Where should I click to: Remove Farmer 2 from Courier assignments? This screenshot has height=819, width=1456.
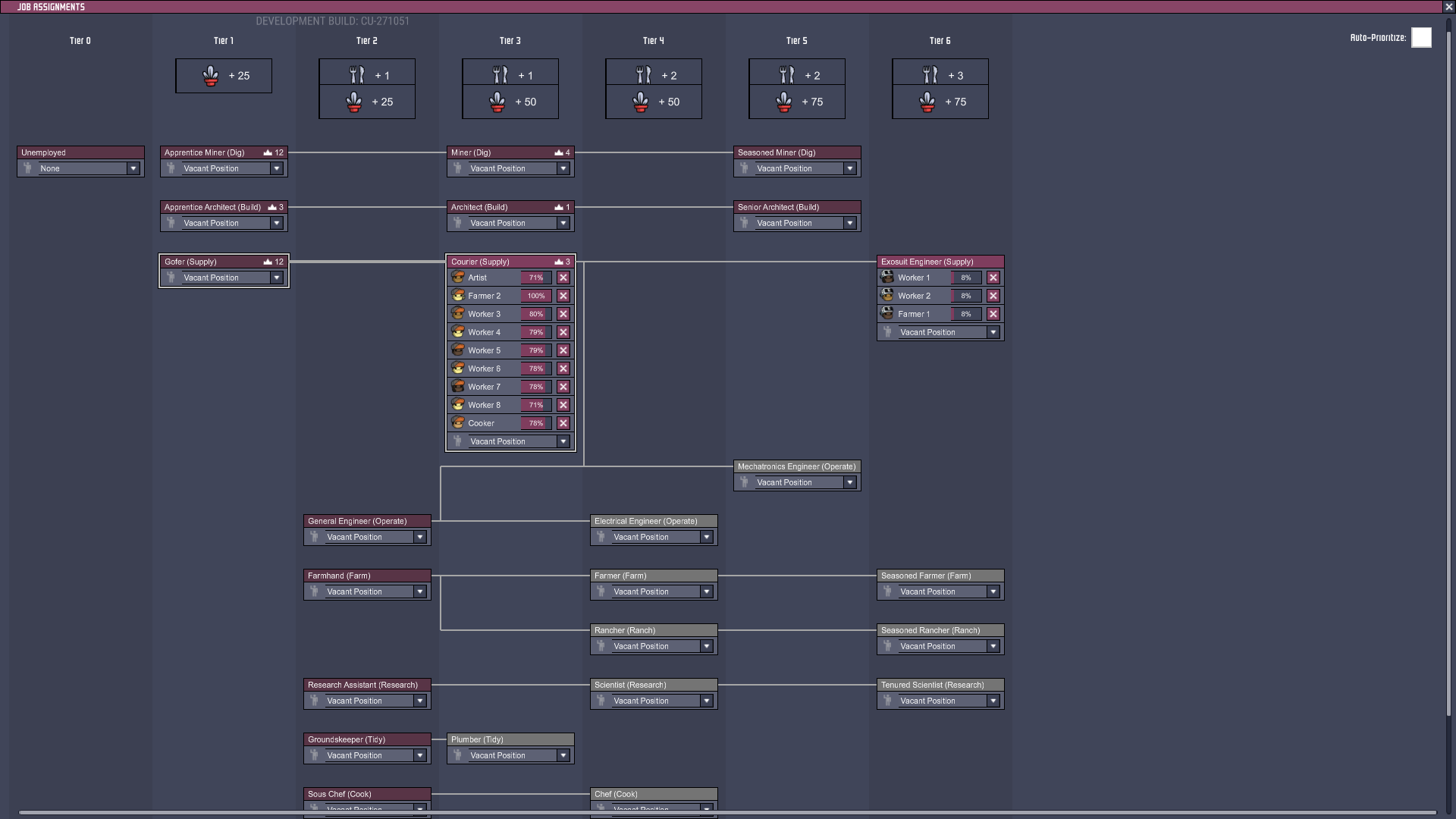click(563, 296)
